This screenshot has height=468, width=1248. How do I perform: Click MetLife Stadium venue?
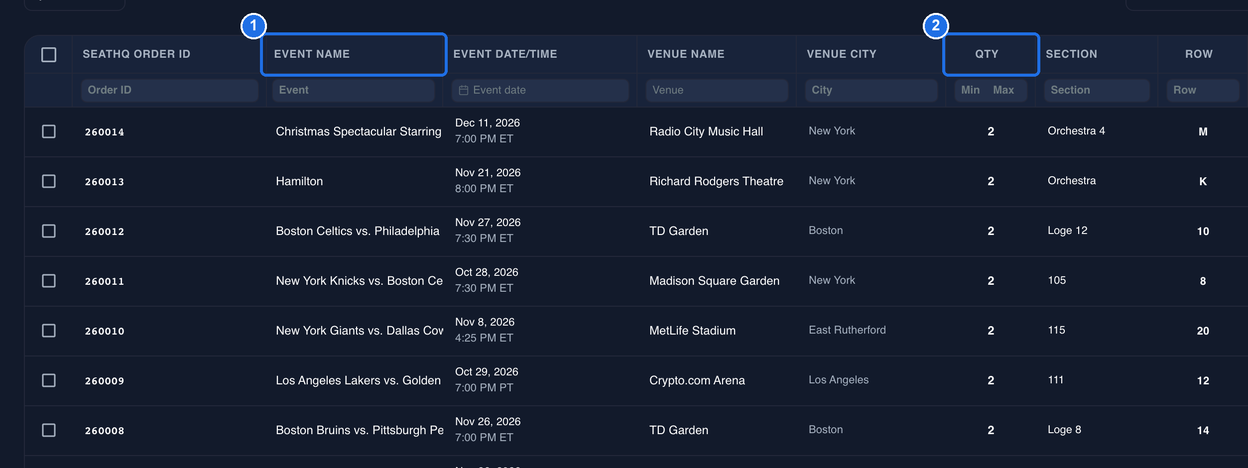pos(692,330)
